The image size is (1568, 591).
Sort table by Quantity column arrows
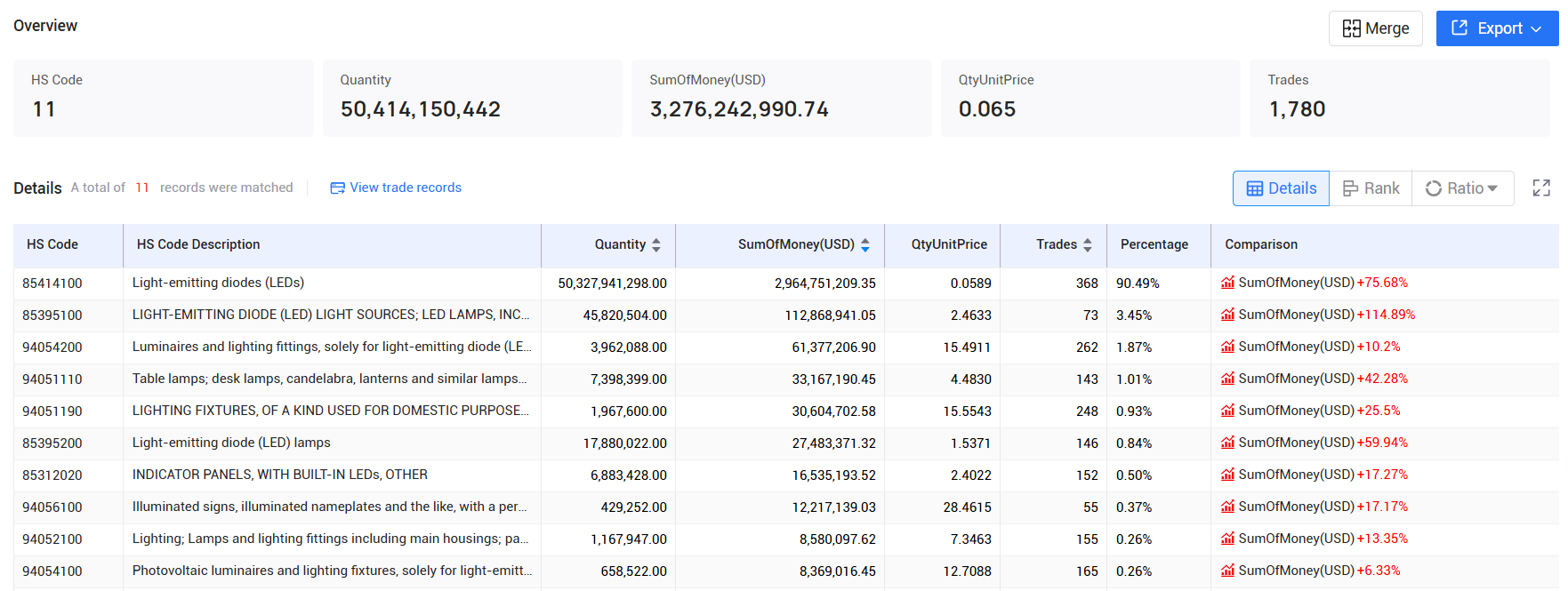point(656,245)
